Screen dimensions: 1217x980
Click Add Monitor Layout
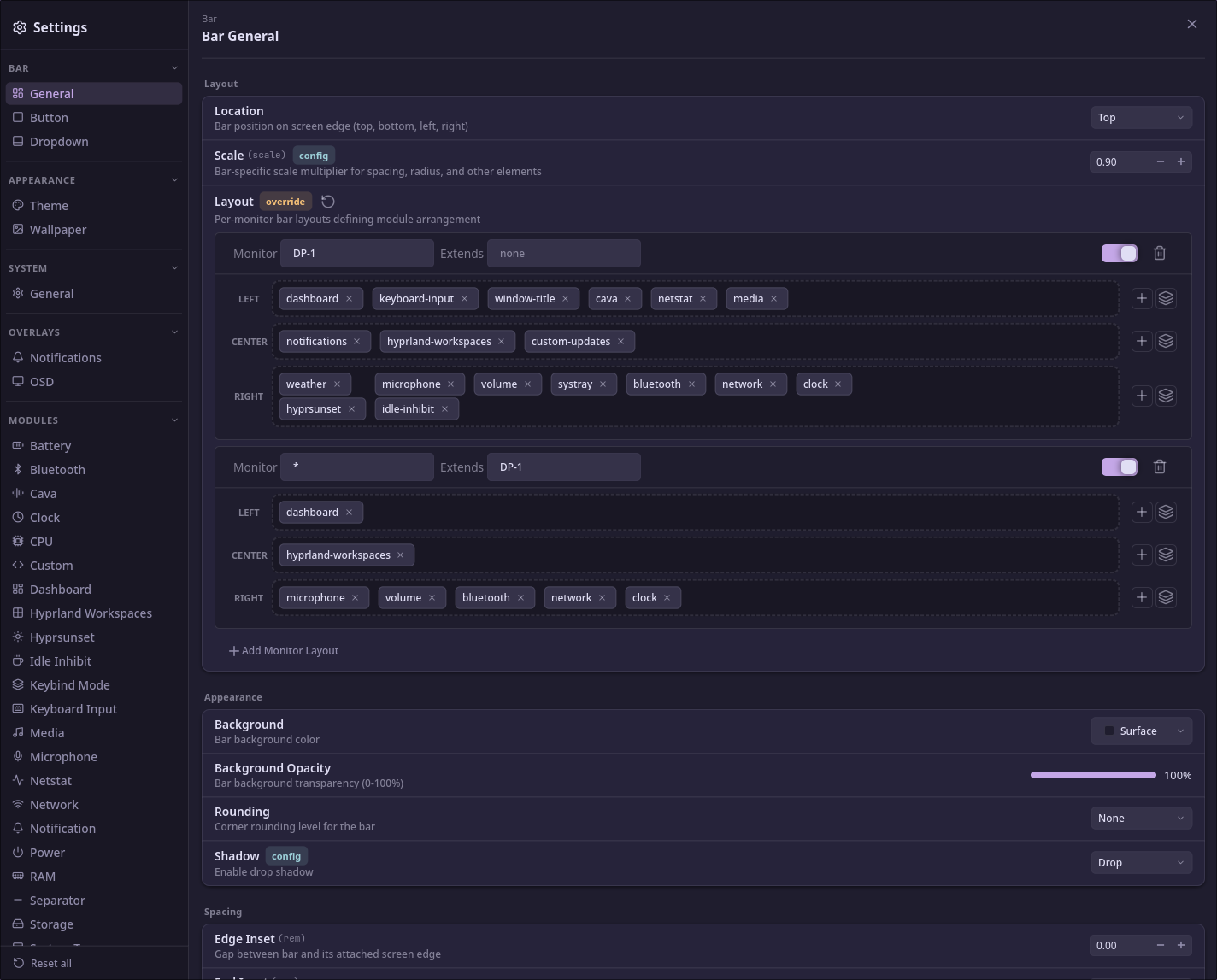click(284, 651)
